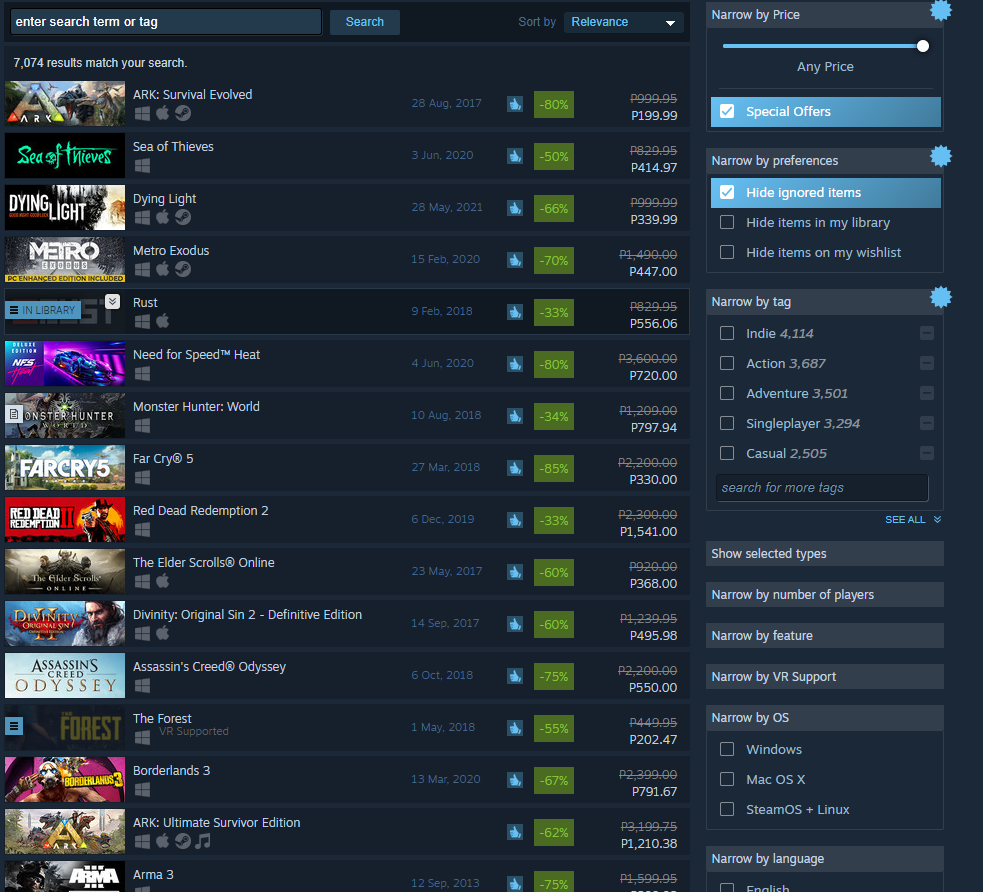Viewport: 983px width, 892px height.
Task: Expand Narrow by VR Support section
Action: (x=824, y=676)
